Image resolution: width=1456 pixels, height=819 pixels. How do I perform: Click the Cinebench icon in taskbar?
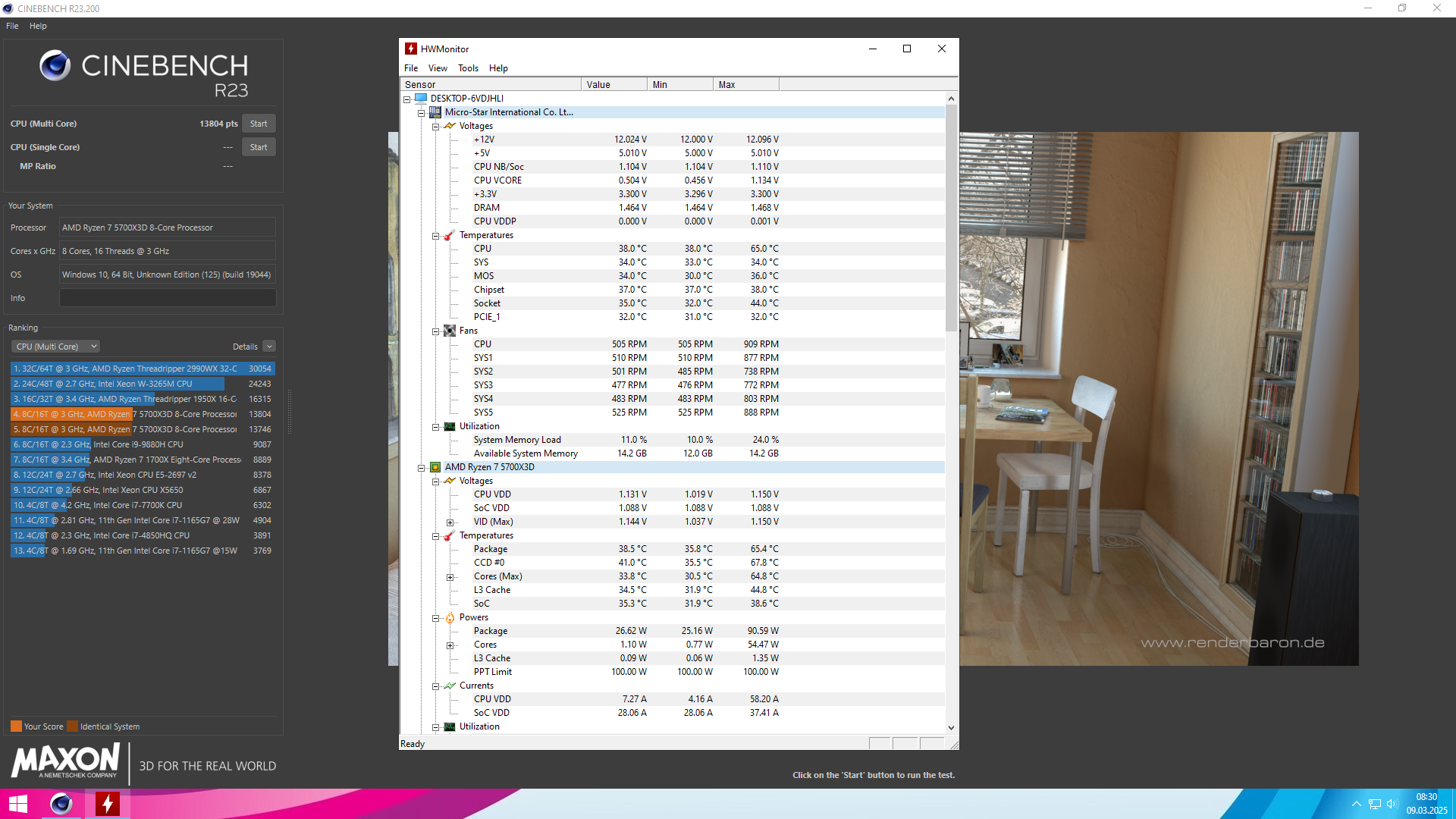click(x=61, y=804)
